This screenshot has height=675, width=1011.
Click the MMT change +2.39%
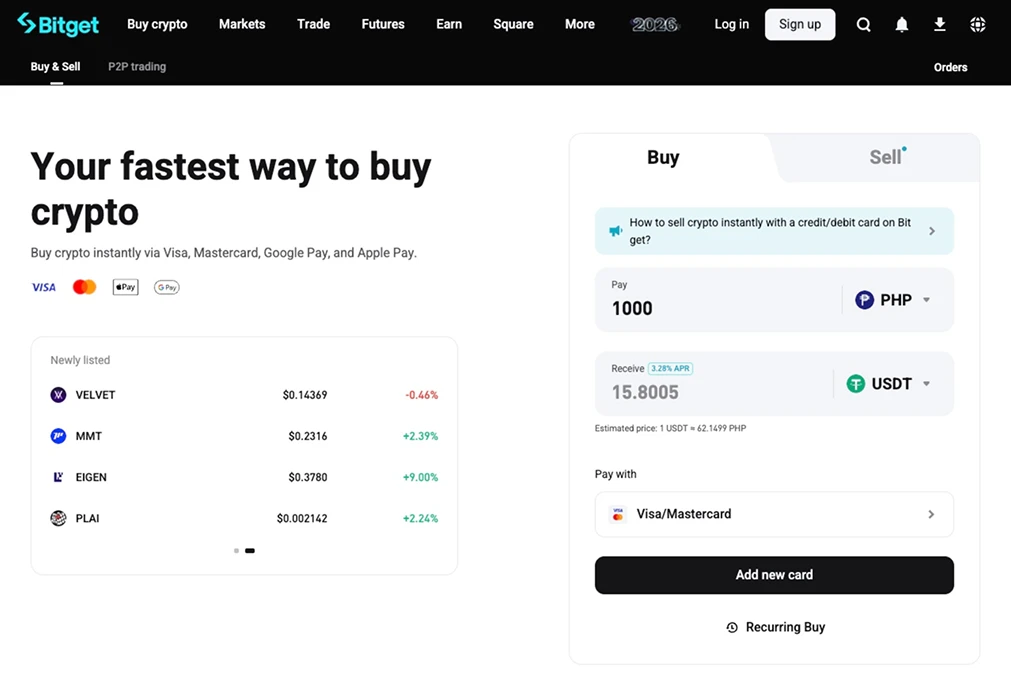(420, 436)
